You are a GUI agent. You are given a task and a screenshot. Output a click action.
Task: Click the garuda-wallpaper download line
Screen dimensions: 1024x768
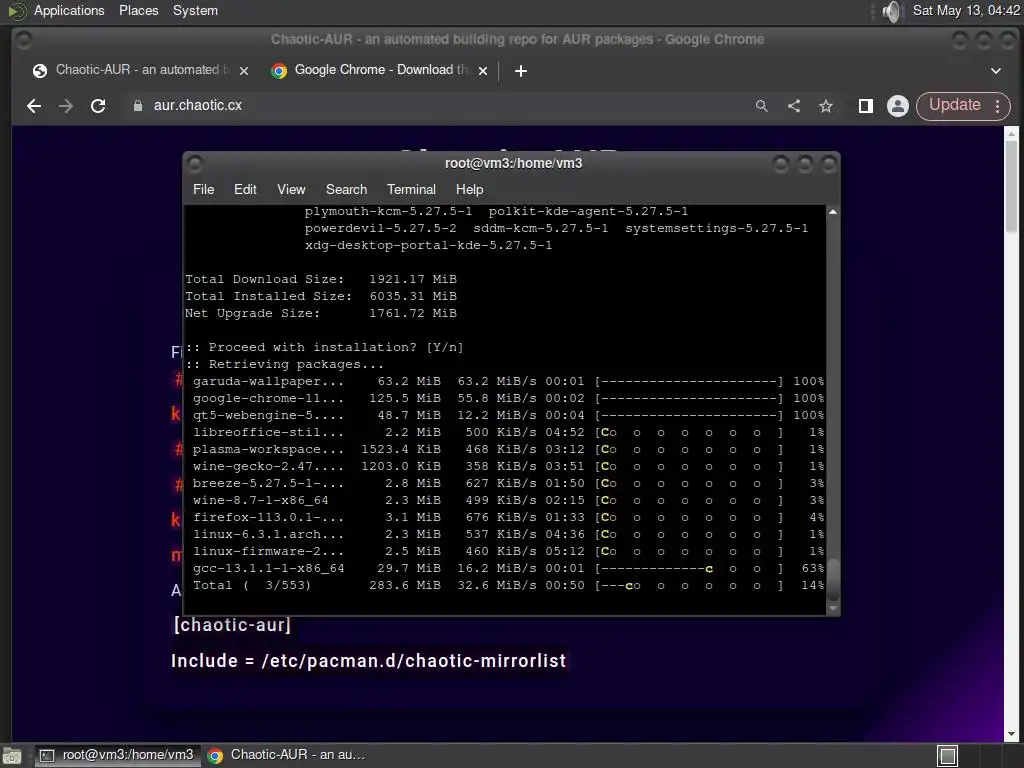(x=508, y=381)
